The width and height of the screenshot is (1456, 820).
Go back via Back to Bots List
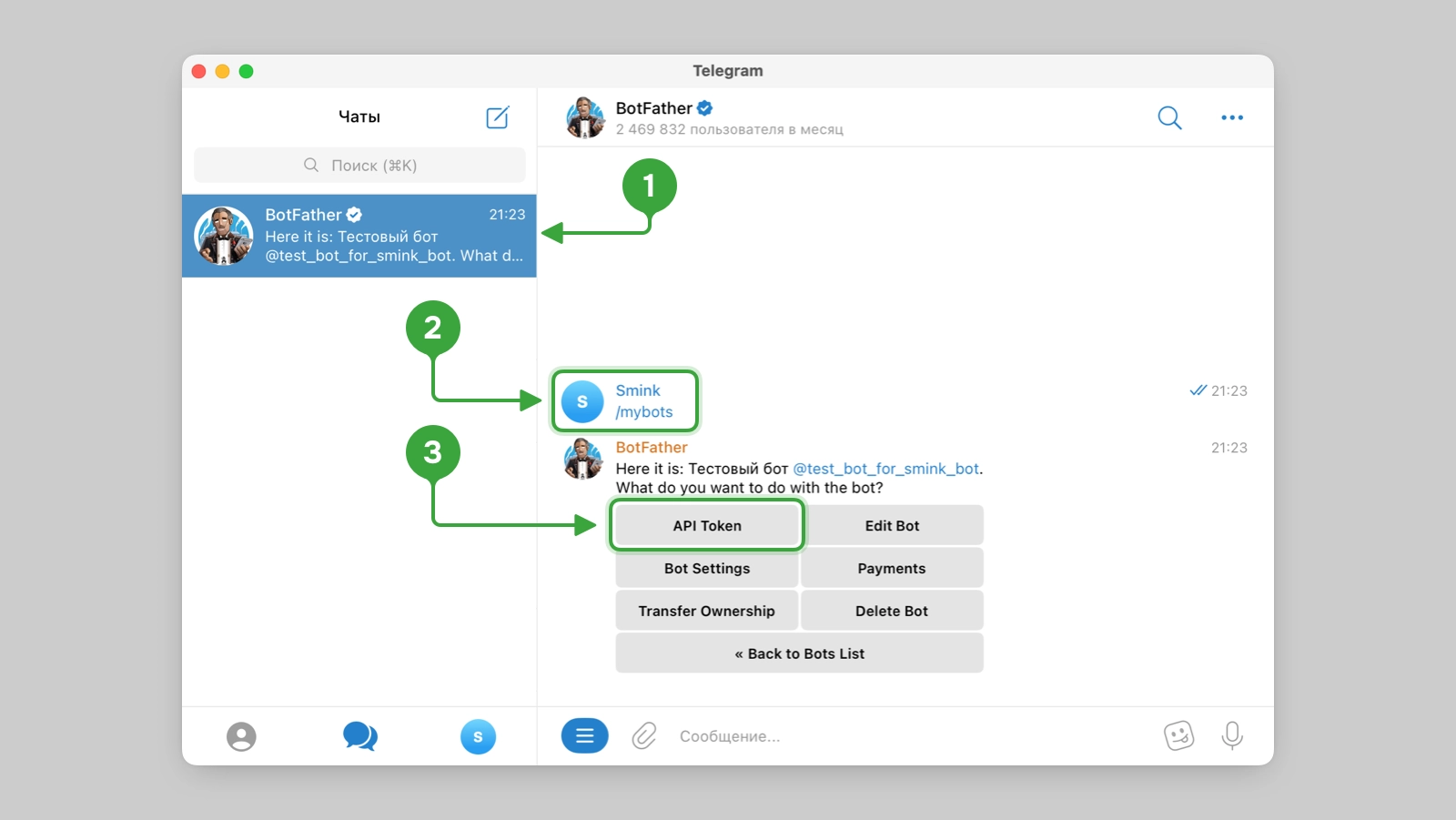[x=800, y=653]
